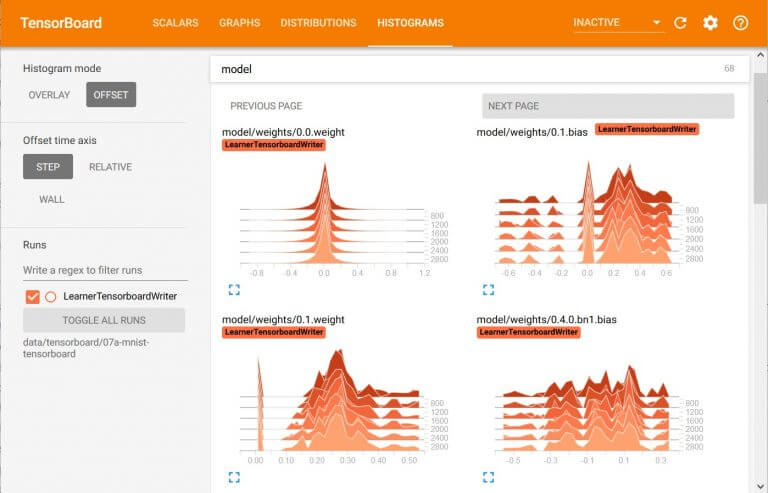The width and height of the screenshot is (768, 493).
Task: Set offset time axis to RELATIVE
Action: (110, 167)
